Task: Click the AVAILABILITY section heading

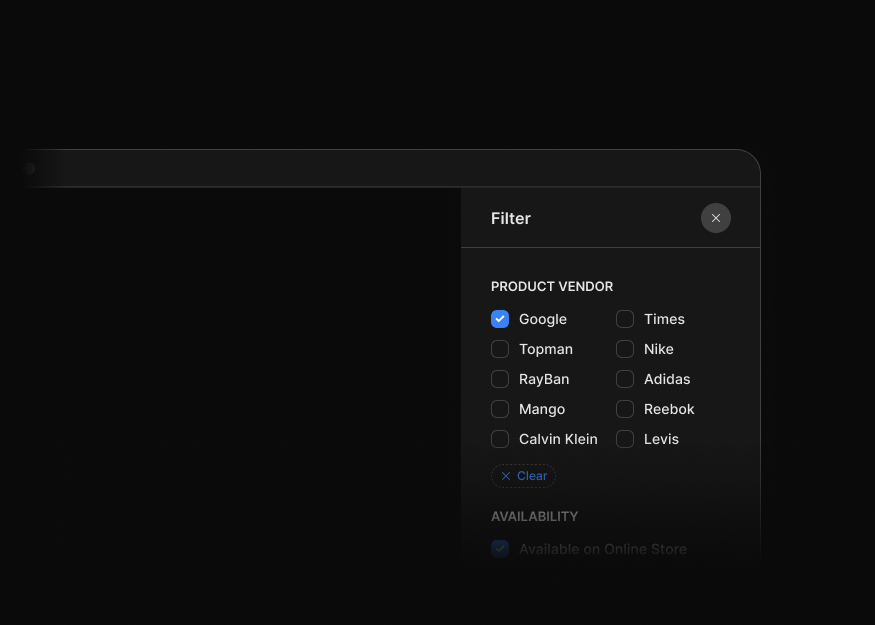Action: tap(535, 517)
